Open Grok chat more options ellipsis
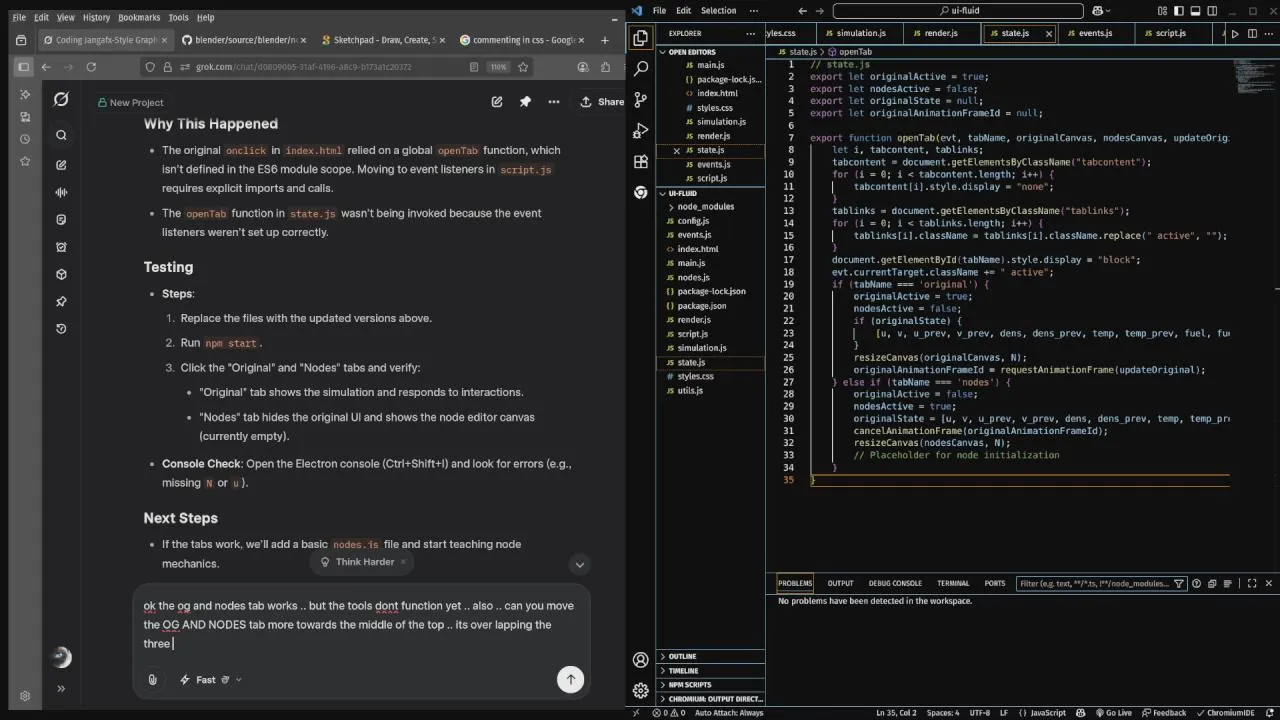The image size is (1280, 720). [554, 102]
